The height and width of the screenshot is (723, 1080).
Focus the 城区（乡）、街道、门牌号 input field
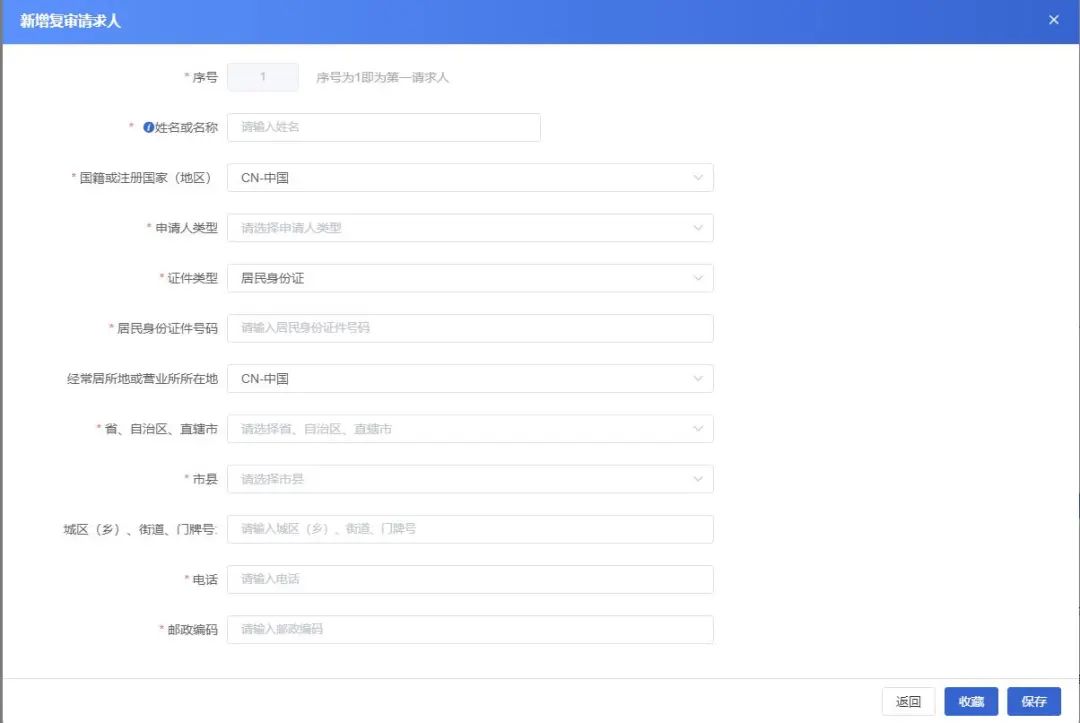click(x=470, y=530)
